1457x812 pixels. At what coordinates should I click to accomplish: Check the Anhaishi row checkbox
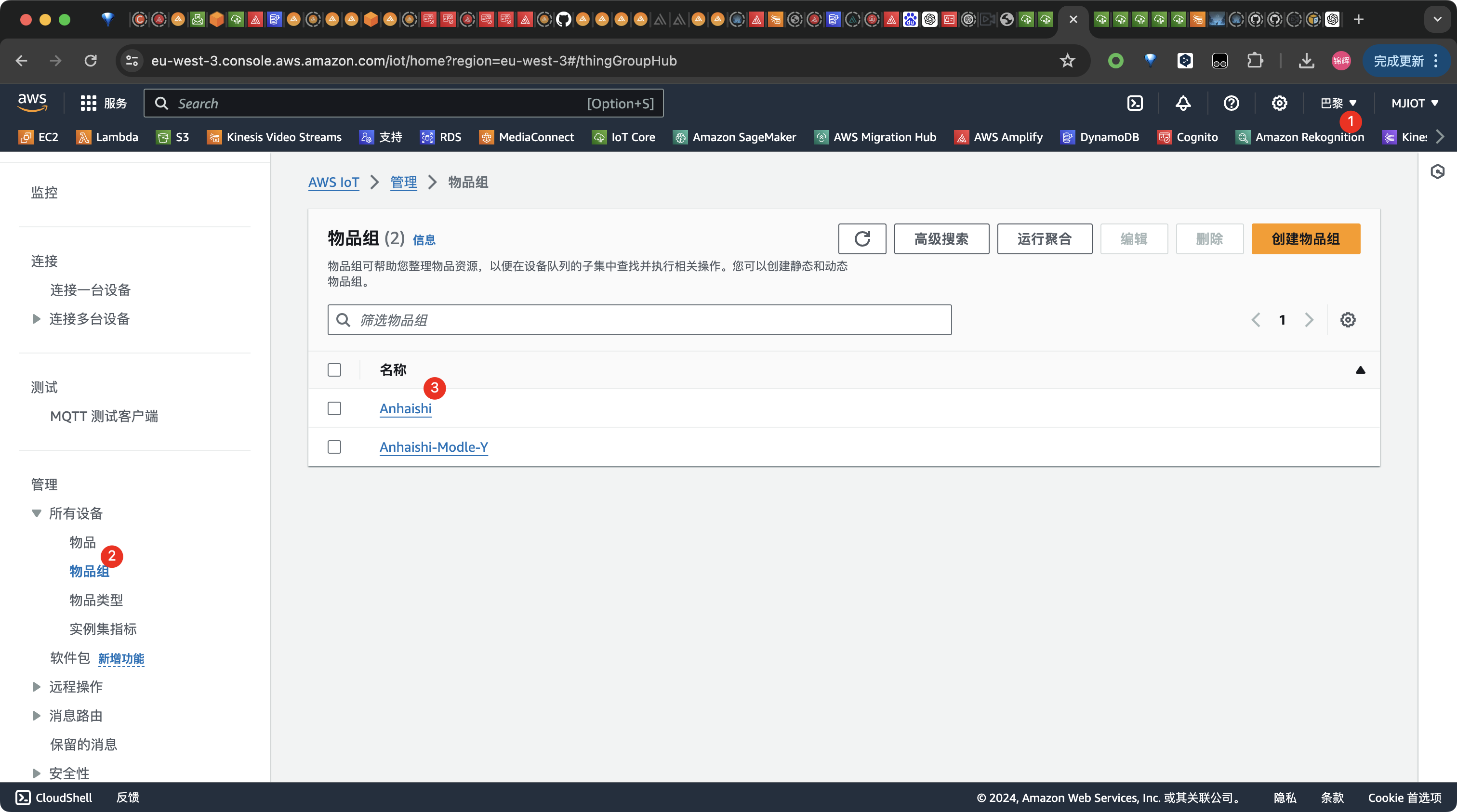coord(334,408)
